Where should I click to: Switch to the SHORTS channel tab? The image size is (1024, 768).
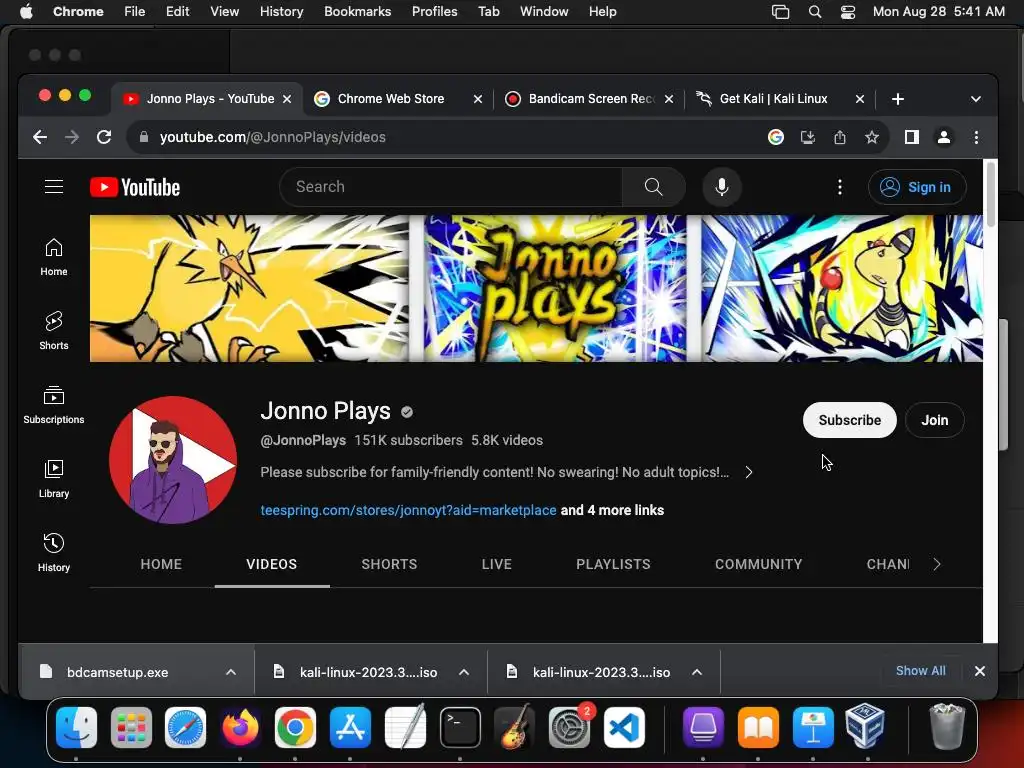click(x=389, y=564)
